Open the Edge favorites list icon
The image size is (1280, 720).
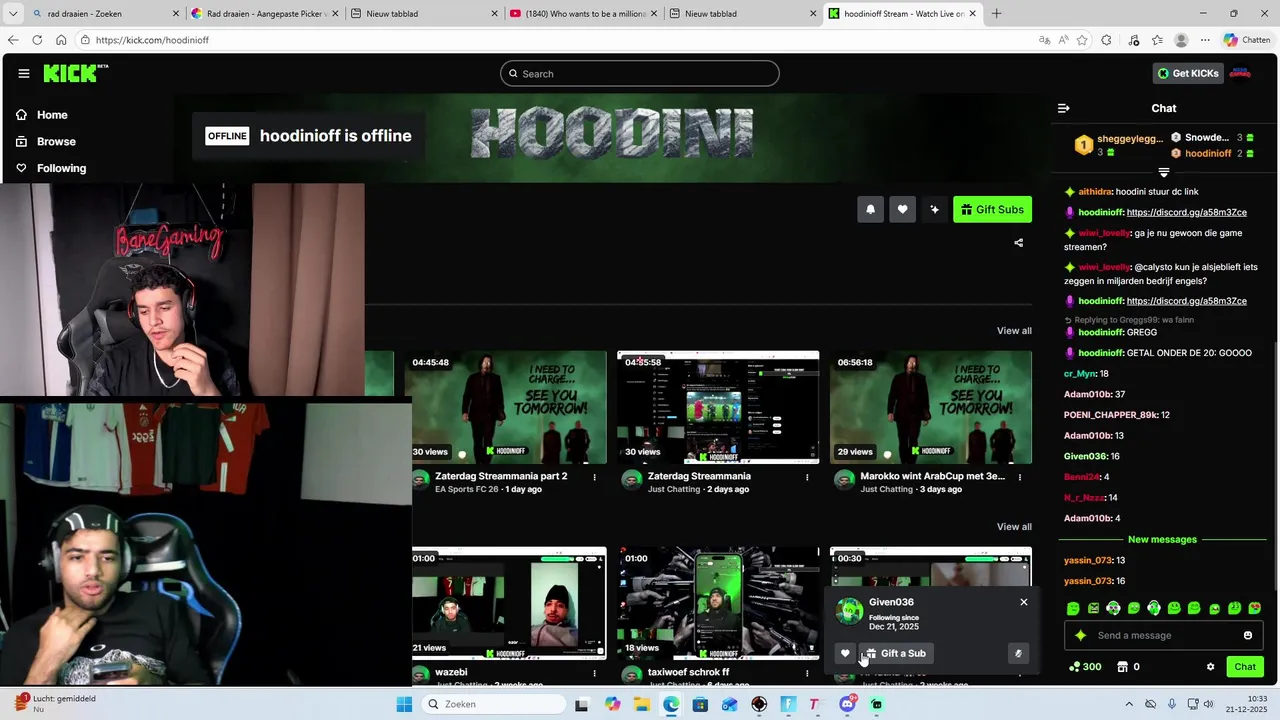coord(1157,40)
